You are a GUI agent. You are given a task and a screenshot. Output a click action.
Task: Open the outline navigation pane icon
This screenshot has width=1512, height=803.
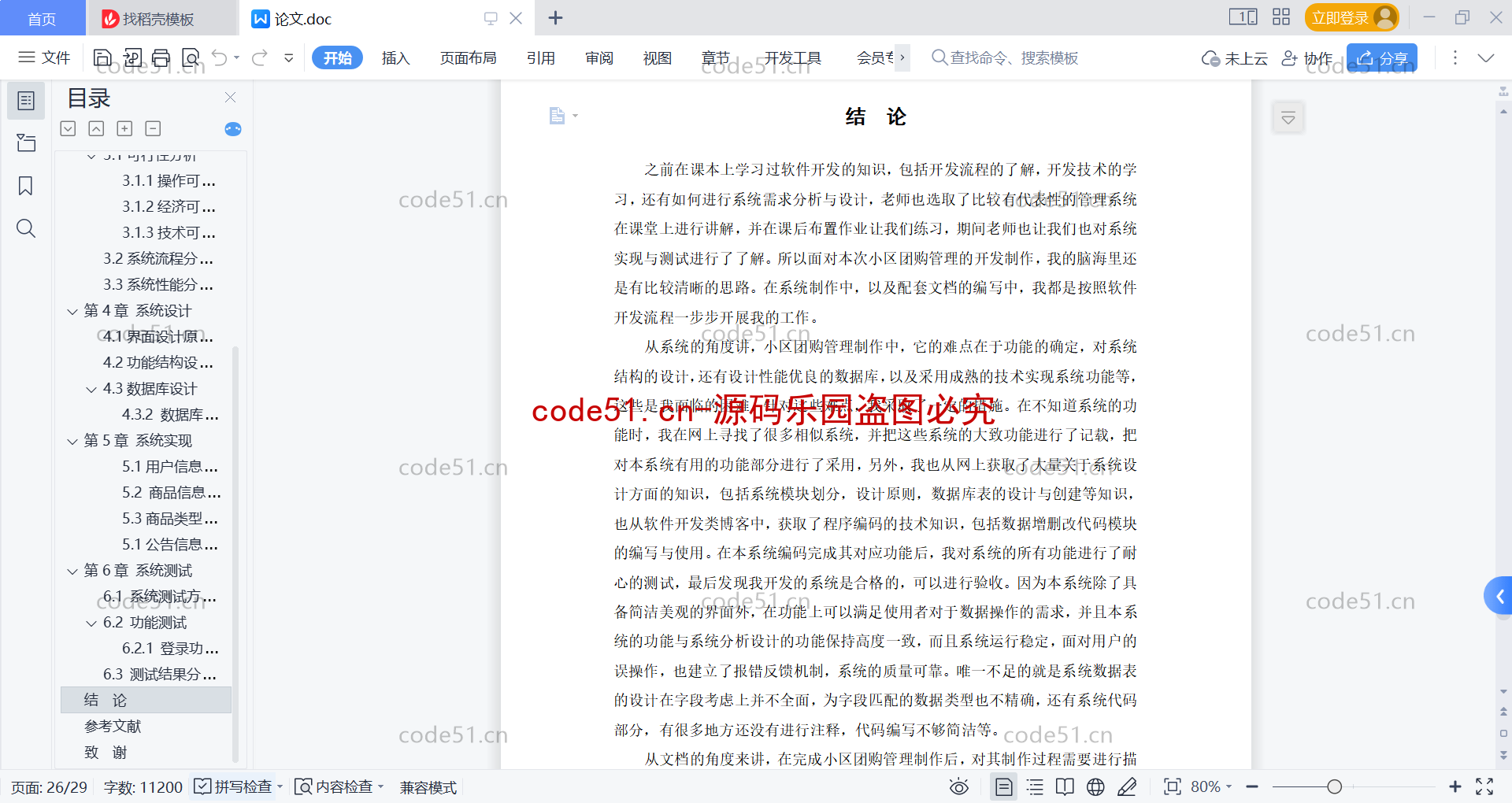click(26, 101)
